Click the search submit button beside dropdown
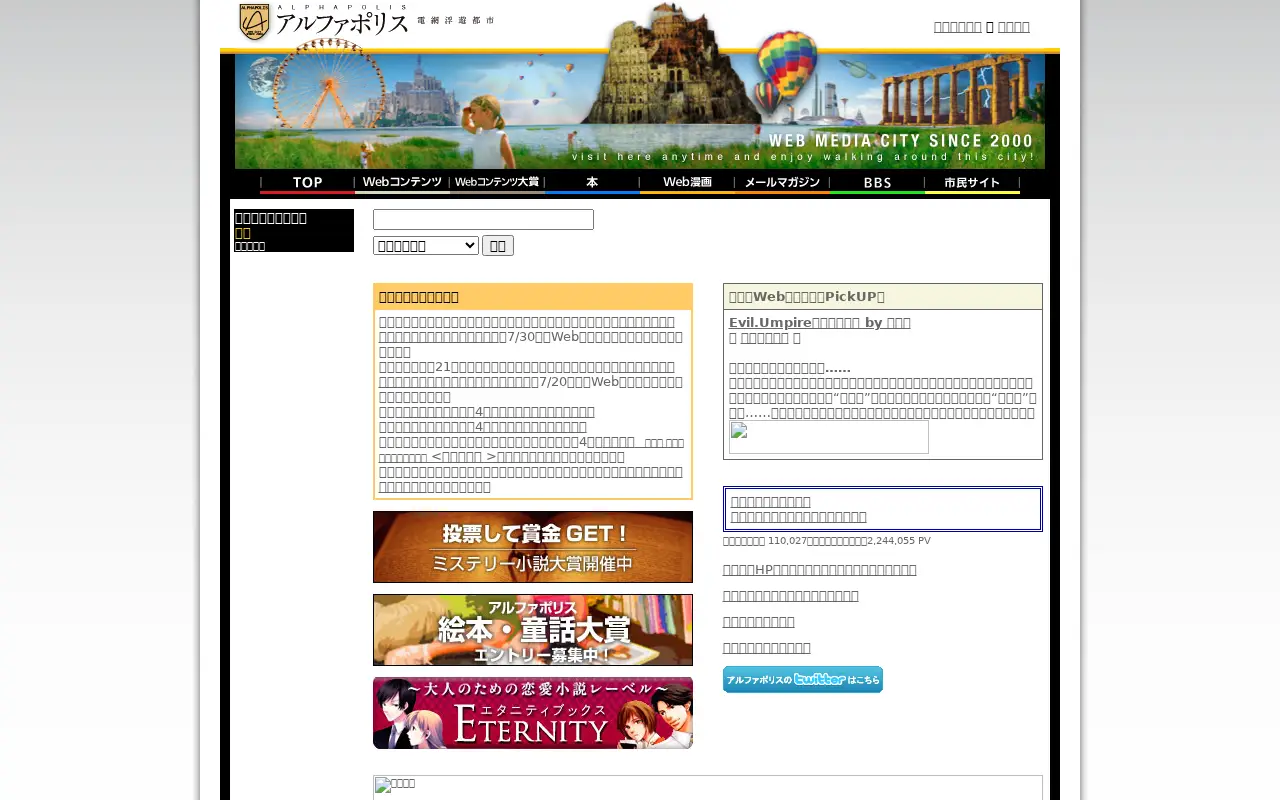The width and height of the screenshot is (1280, 800). click(498, 245)
